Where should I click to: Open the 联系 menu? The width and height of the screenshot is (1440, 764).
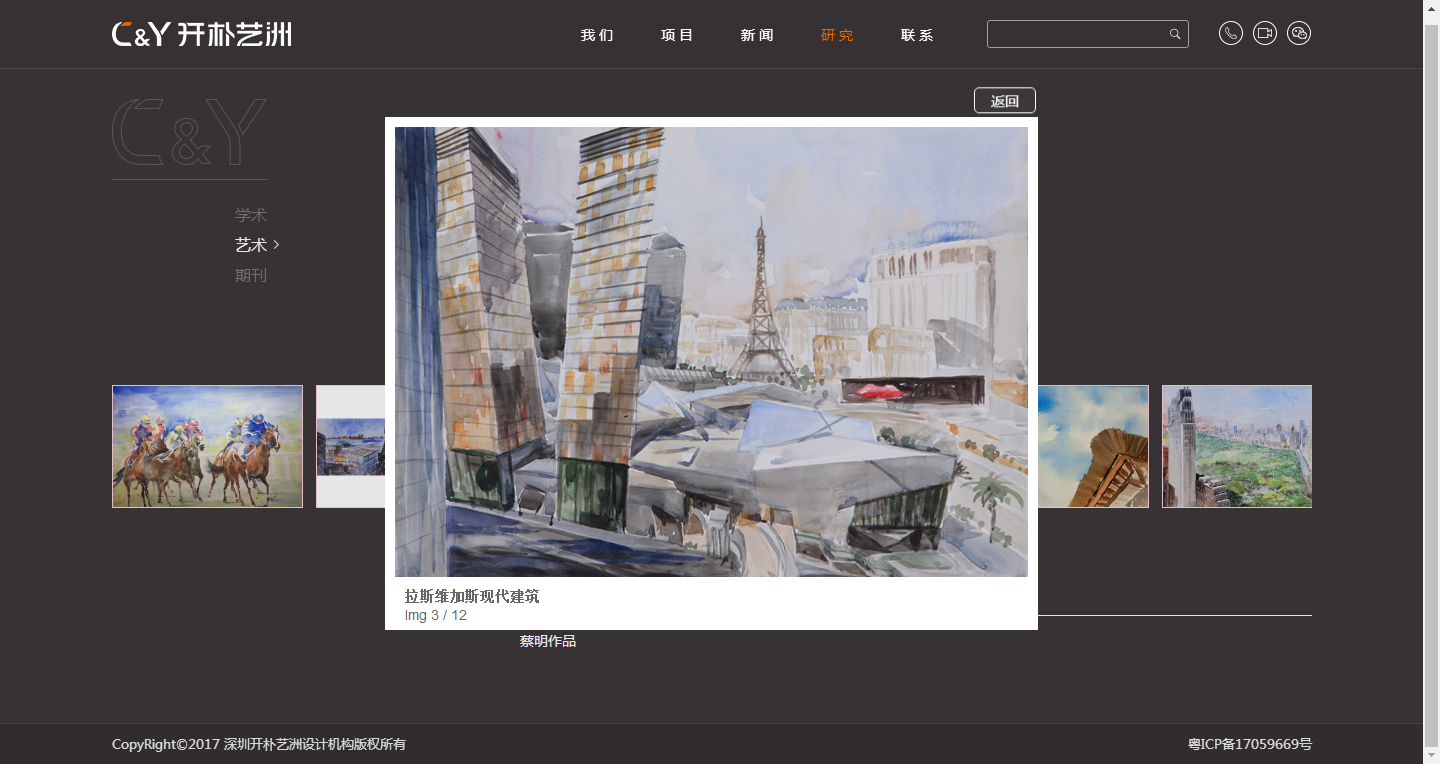pos(917,35)
